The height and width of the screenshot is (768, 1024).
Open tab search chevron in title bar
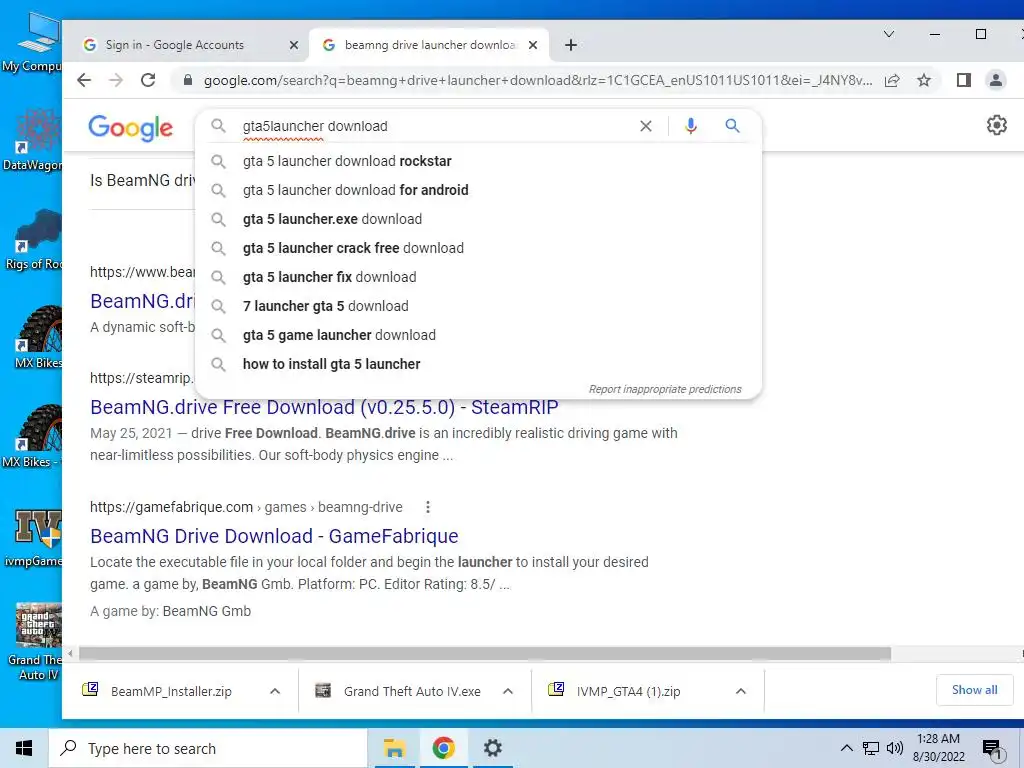click(889, 34)
